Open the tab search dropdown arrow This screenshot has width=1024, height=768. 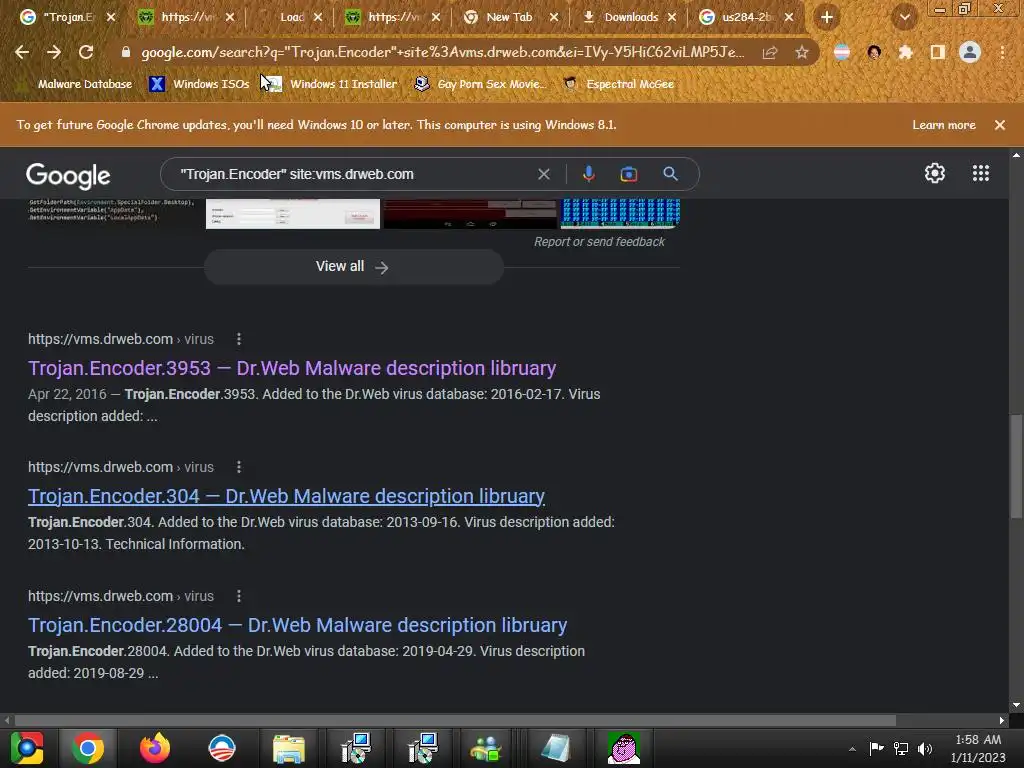(904, 18)
